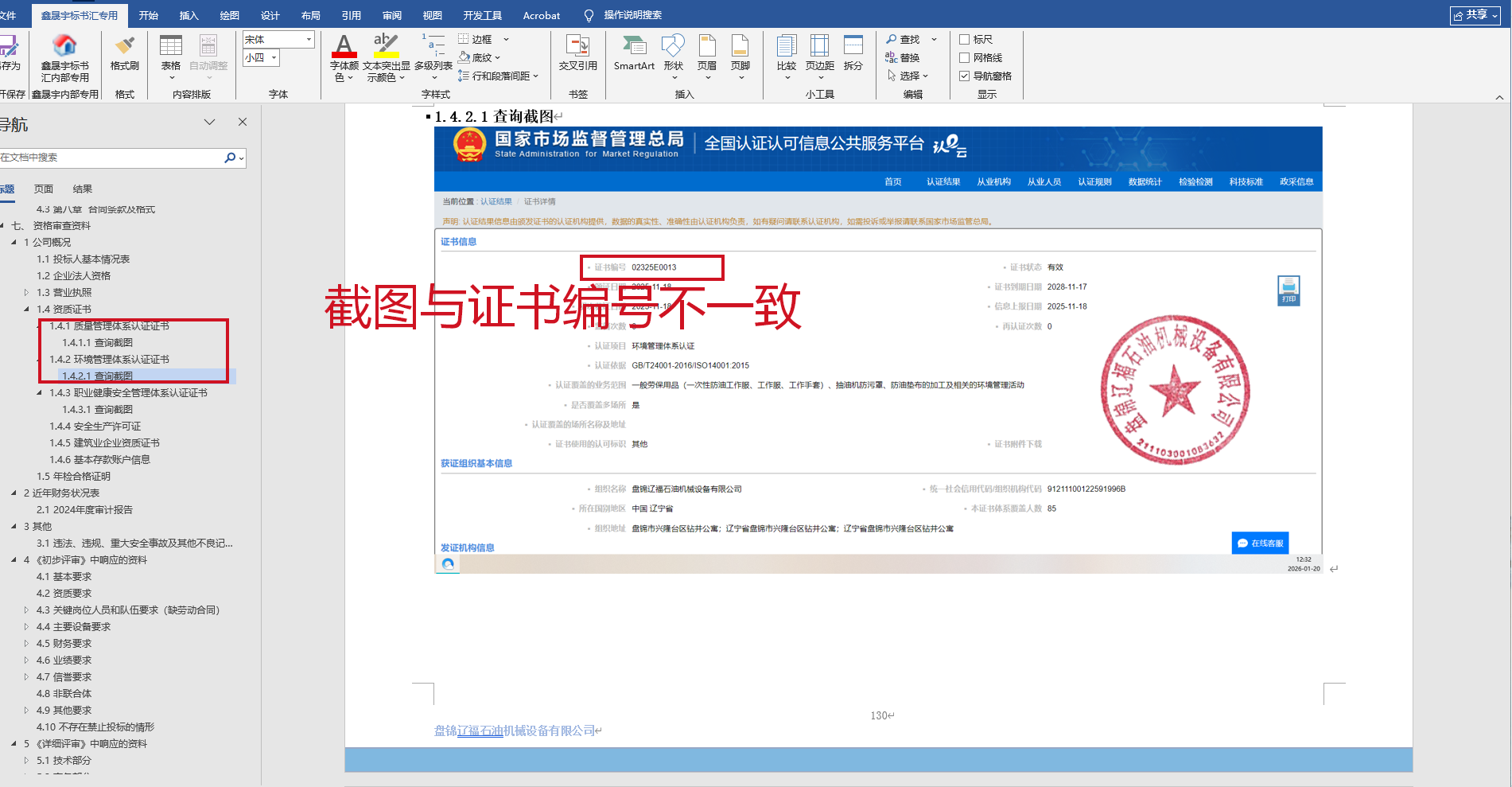Image resolution: width=1512 pixels, height=787 pixels.
Task: Collapse the 2 近年财务状况表 node
Action: point(14,493)
